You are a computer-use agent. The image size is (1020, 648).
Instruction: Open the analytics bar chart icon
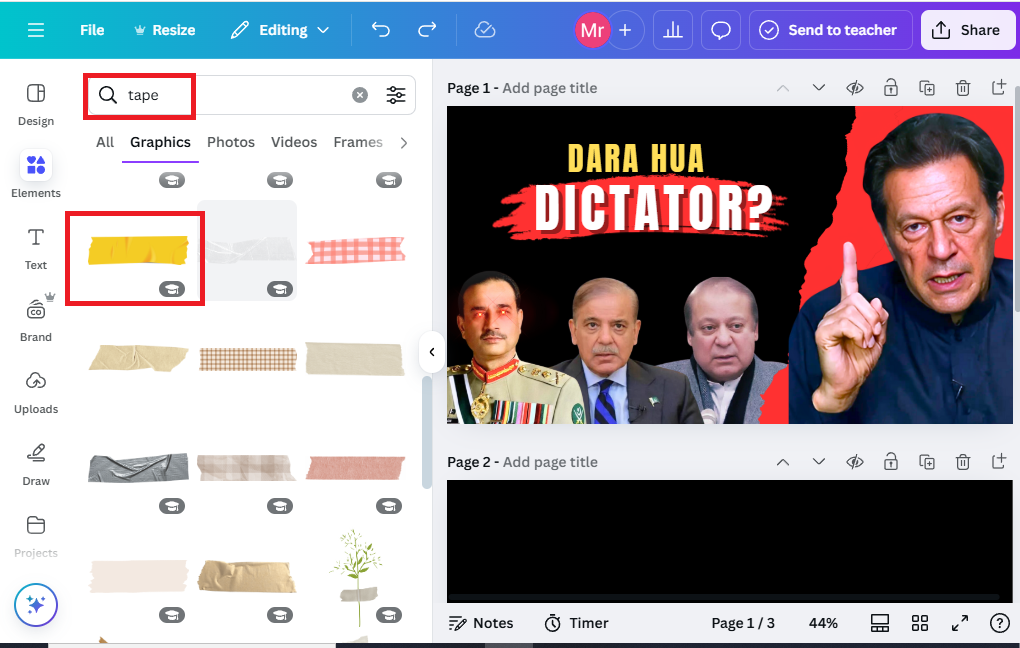point(673,30)
